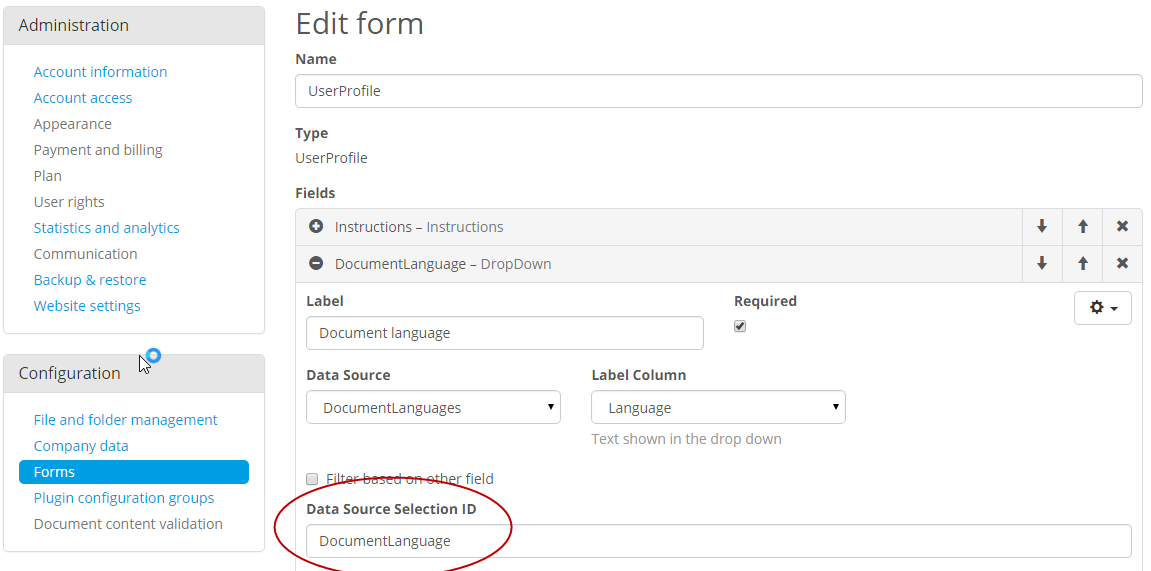Viewport: 1151px width, 571px height.
Task: Delete the DocumentLanguage field
Action: (x=1122, y=263)
